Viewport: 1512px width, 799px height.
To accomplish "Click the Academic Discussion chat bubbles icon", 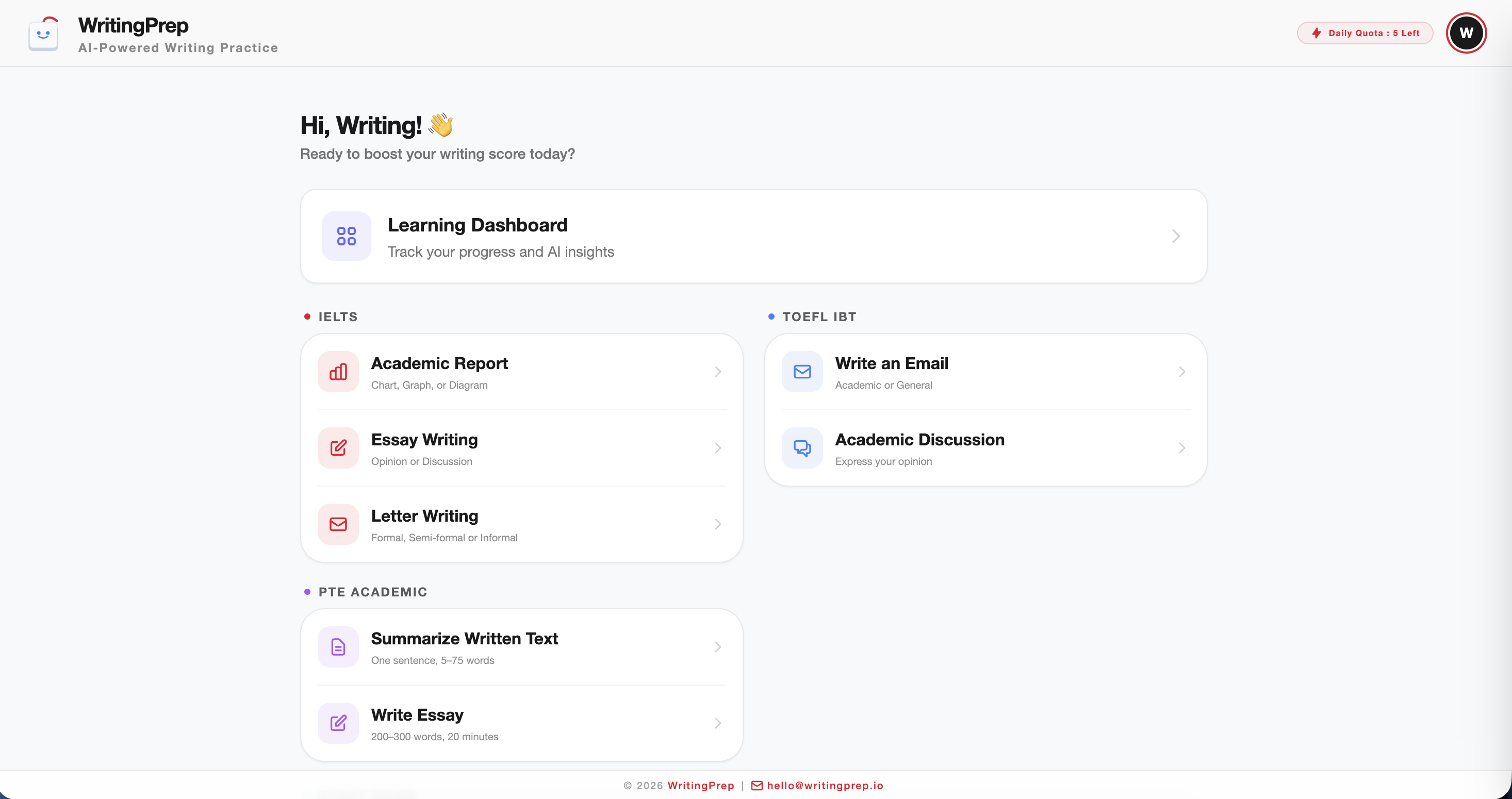I will click(x=802, y=447).
